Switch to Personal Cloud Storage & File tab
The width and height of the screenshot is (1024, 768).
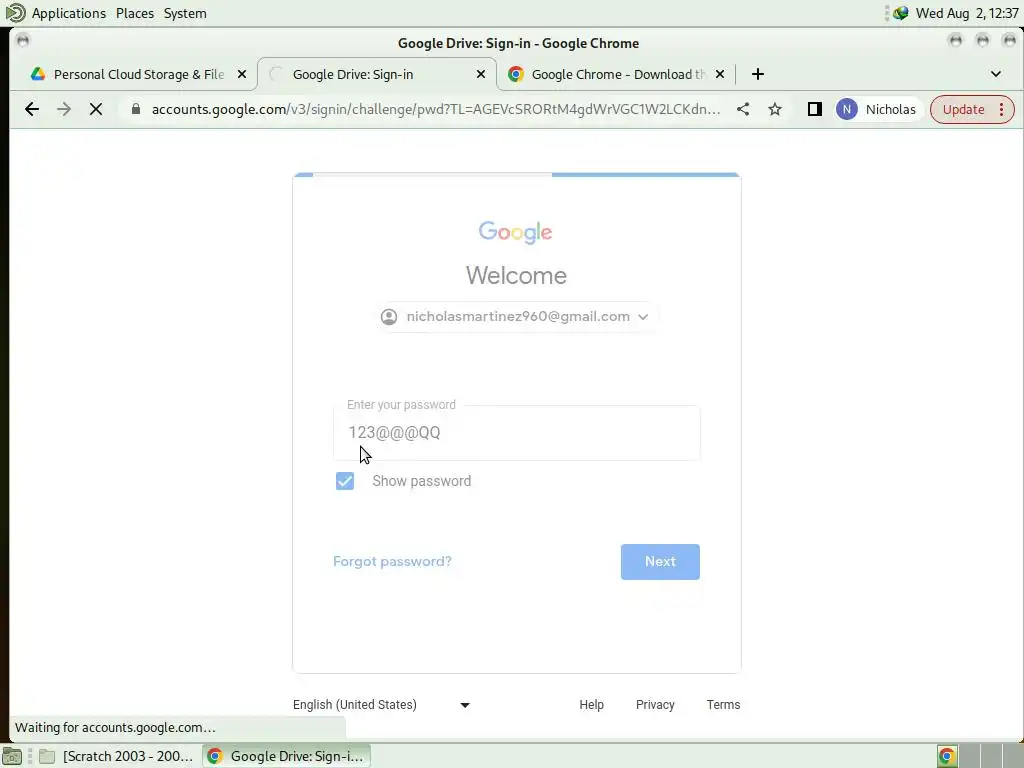click(138, 74)
